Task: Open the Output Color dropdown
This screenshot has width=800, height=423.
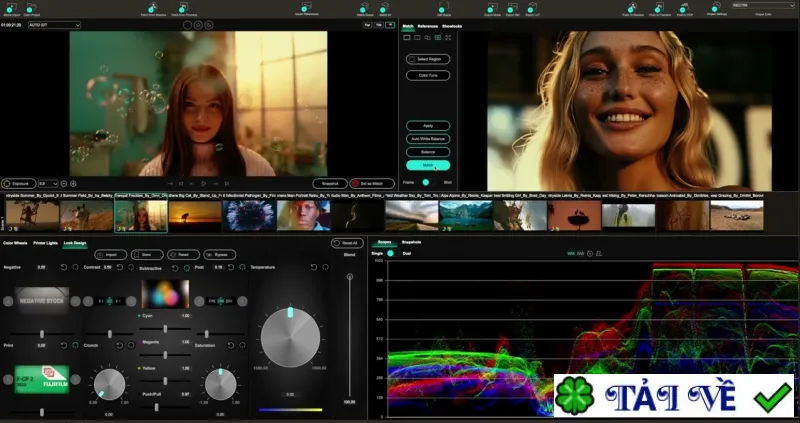Action: (763, 5)
